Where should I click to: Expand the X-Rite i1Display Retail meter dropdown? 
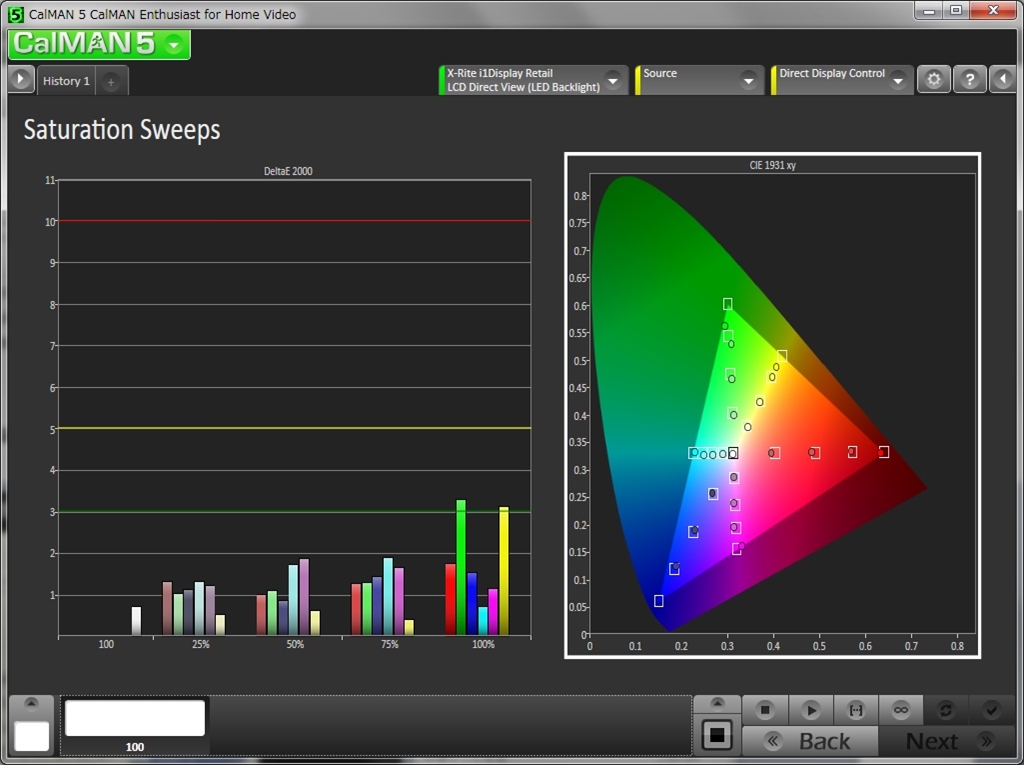pos(612,81)
